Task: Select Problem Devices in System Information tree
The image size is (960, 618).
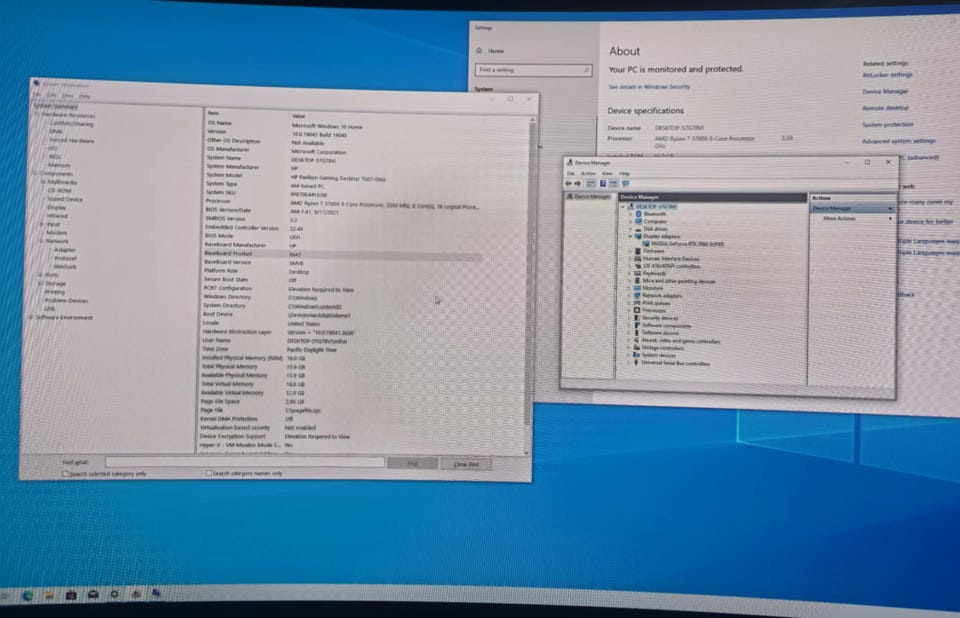Action: point(66,301)
